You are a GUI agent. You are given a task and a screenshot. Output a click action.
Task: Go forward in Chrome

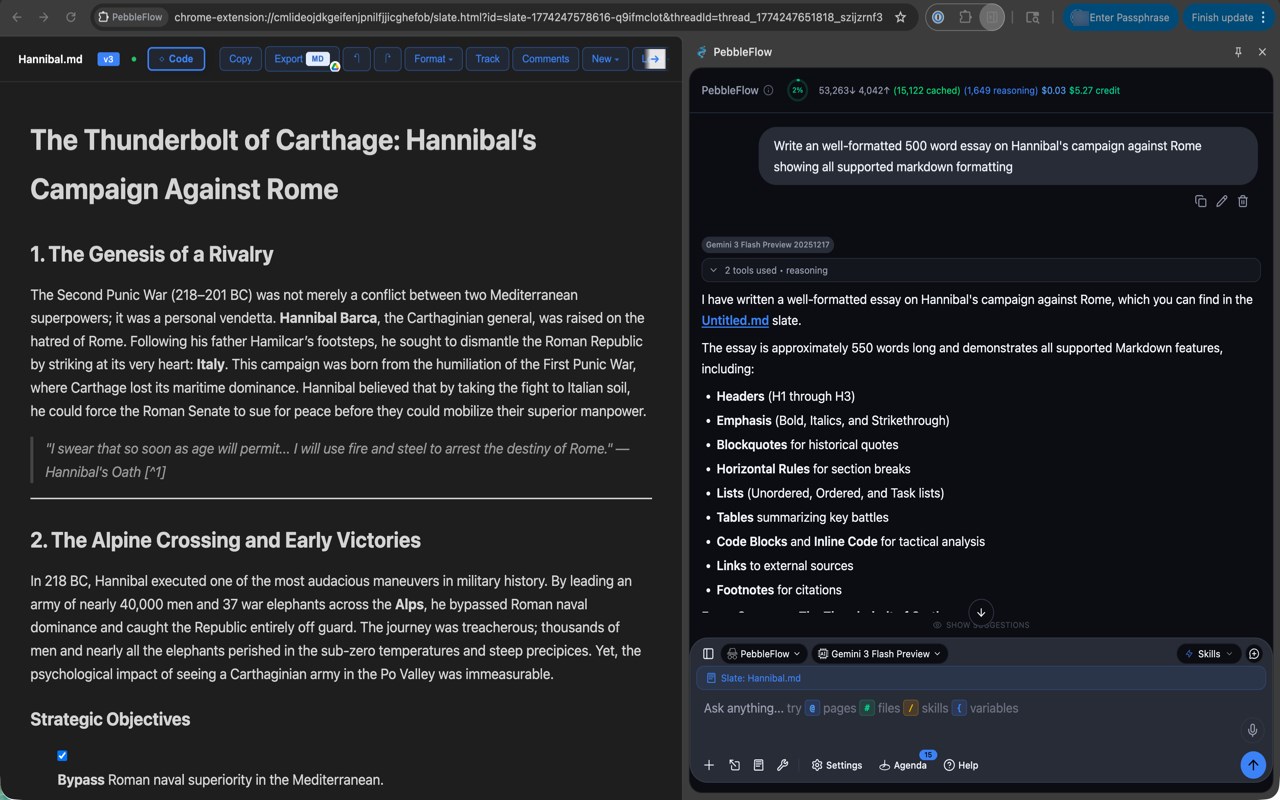(43, 17)
